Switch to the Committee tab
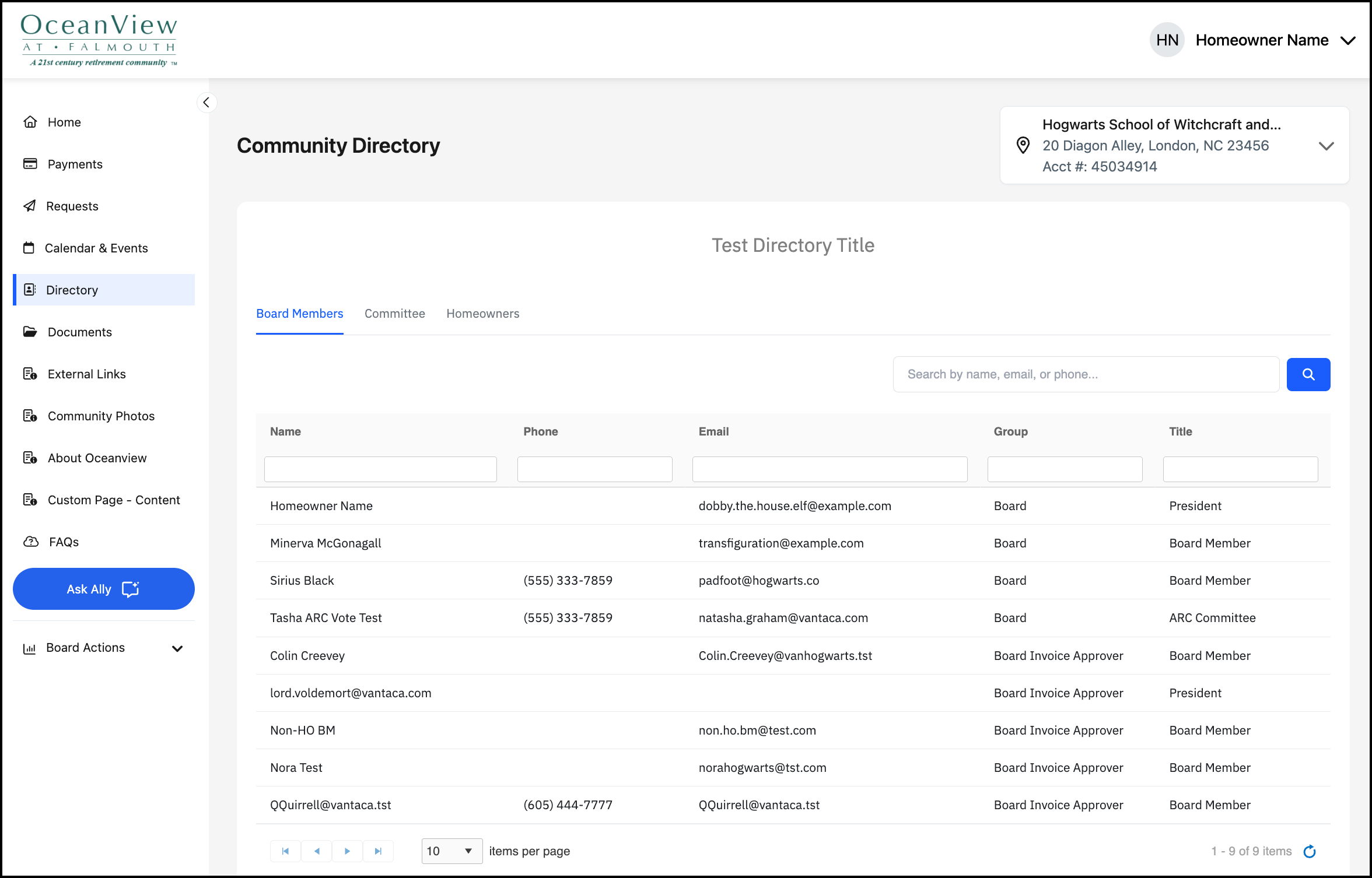 pyautogui.click(x=394, y=314)
